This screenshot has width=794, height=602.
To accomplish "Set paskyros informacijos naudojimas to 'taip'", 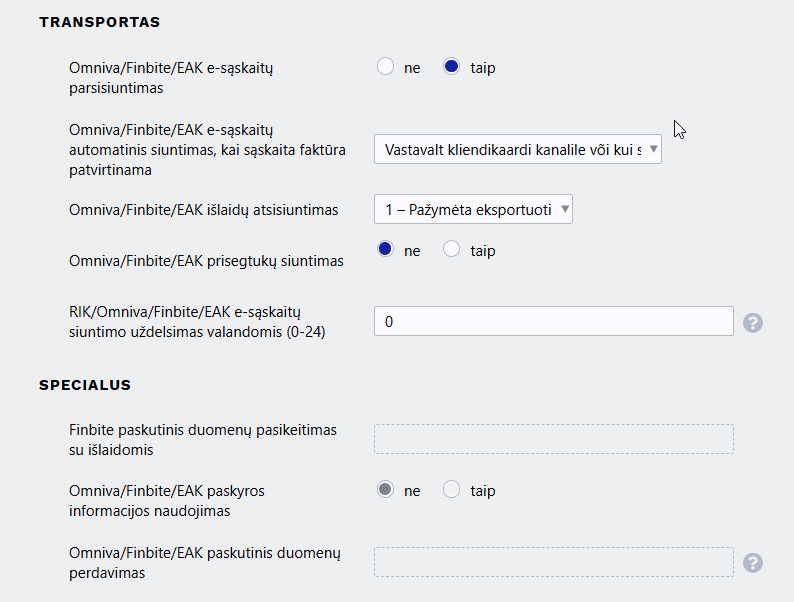I will (452, 490).
